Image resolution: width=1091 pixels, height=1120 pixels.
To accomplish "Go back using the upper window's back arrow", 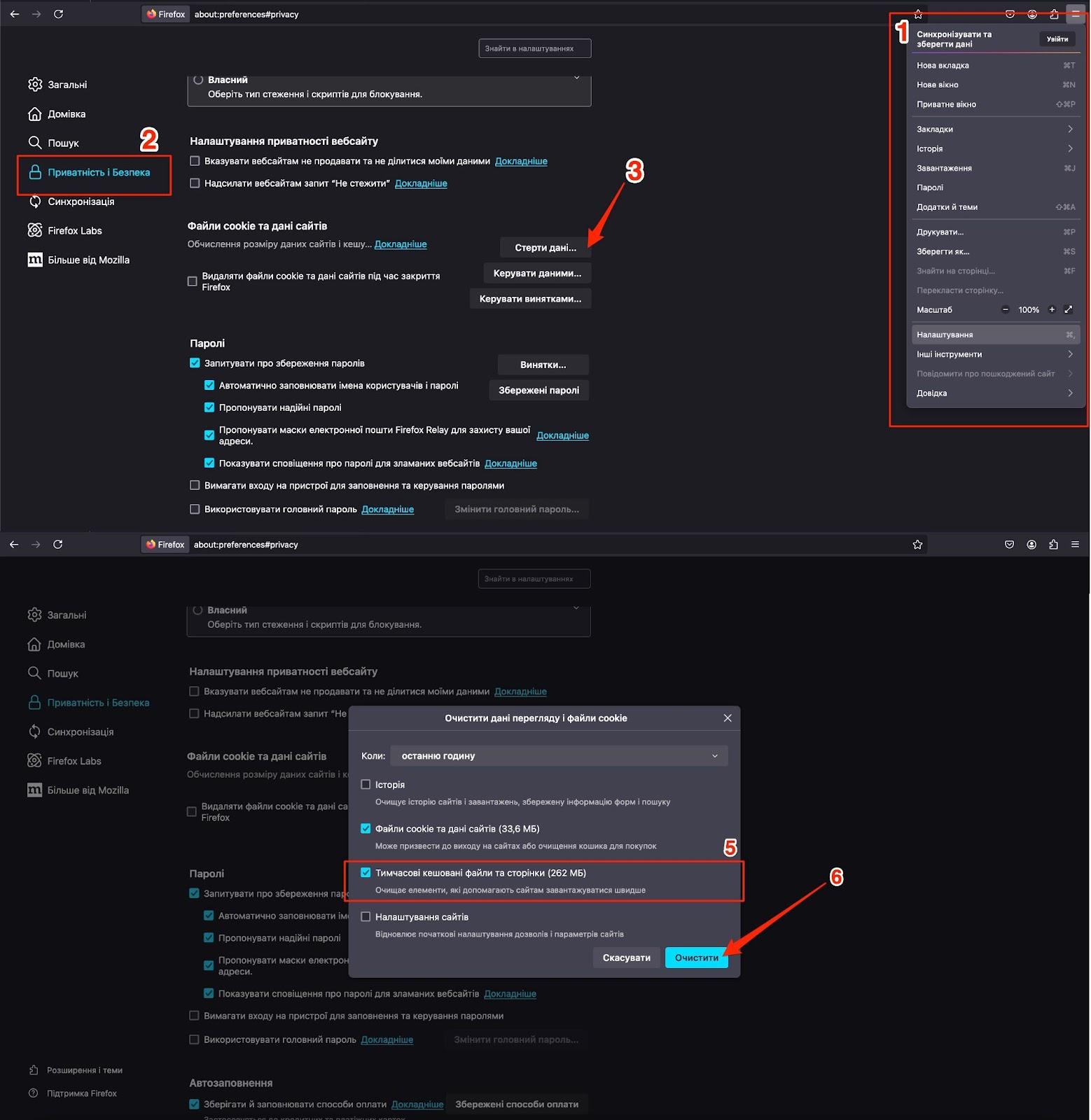I will [15, 14].
